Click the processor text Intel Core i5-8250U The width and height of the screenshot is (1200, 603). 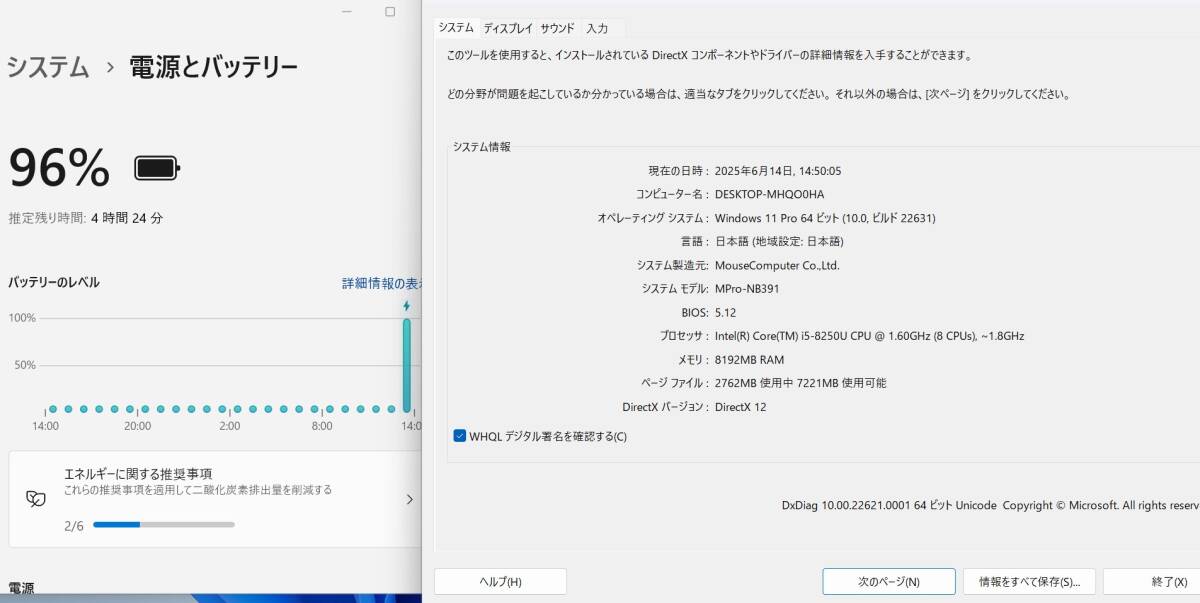869,336
